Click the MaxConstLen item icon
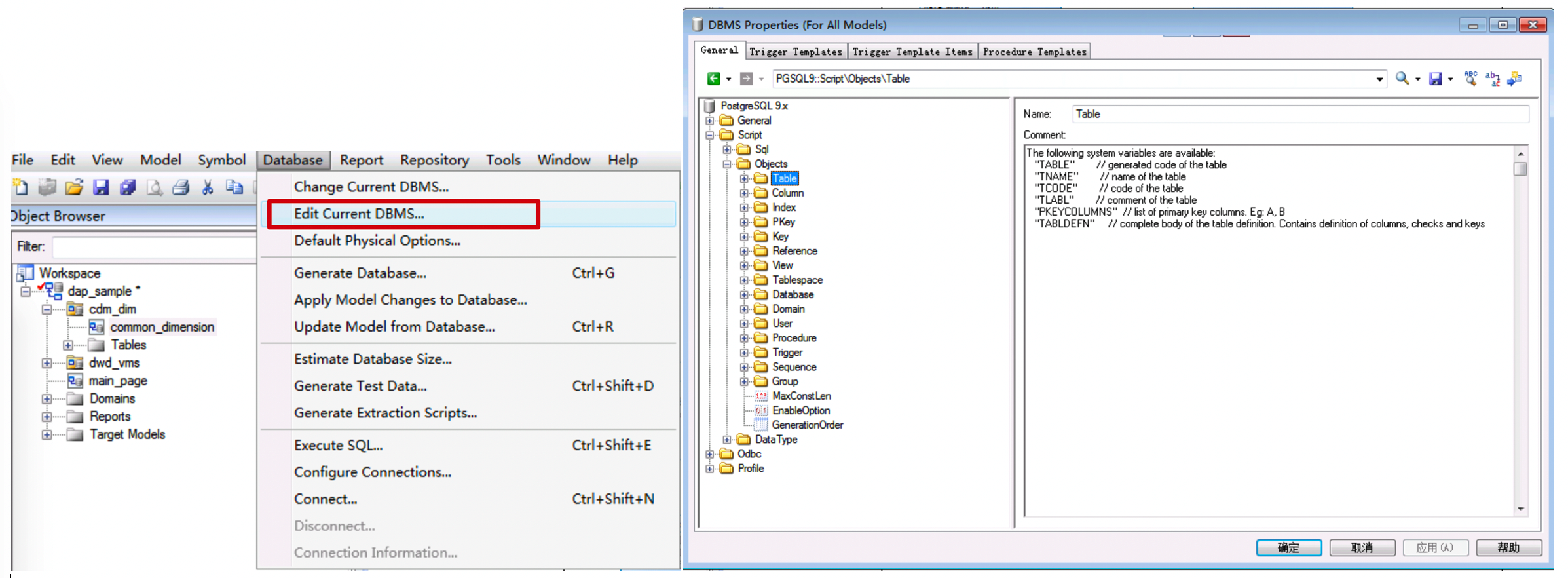Image resolution: width=1568 pixels, height=578 pixels. (x=761, y=396)
